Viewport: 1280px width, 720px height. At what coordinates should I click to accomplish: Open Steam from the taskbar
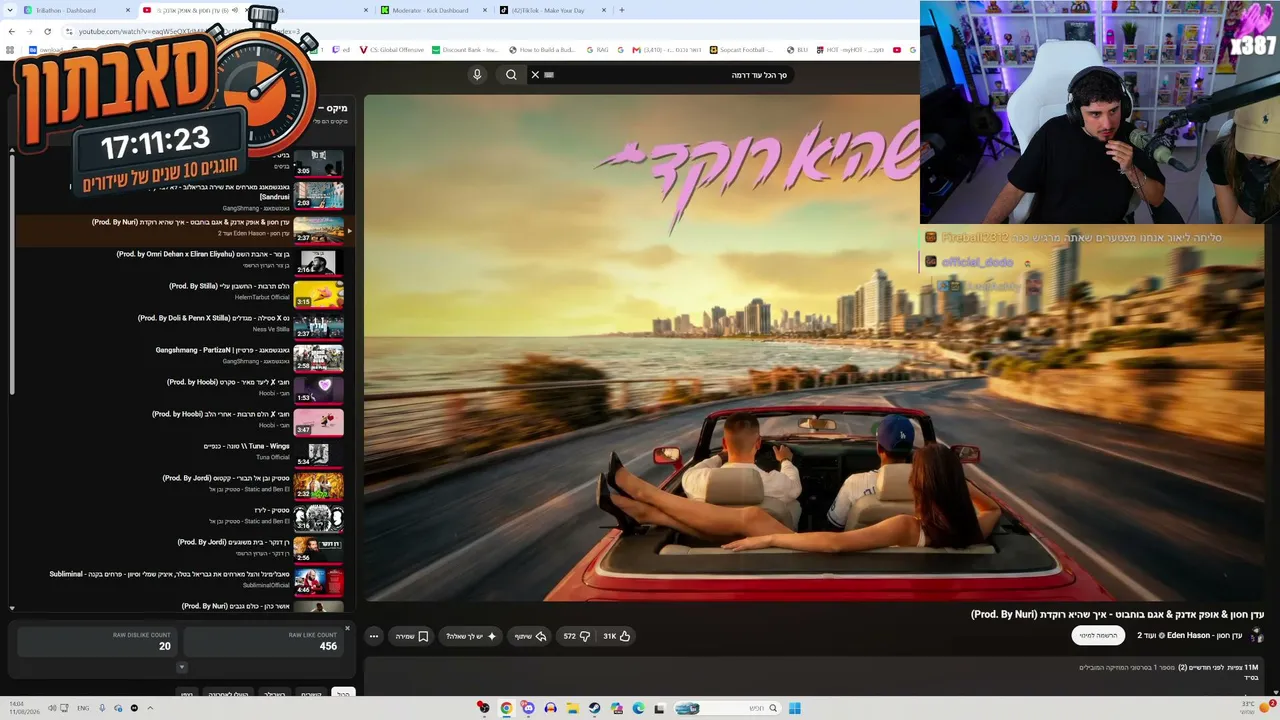tap(594, 708)
